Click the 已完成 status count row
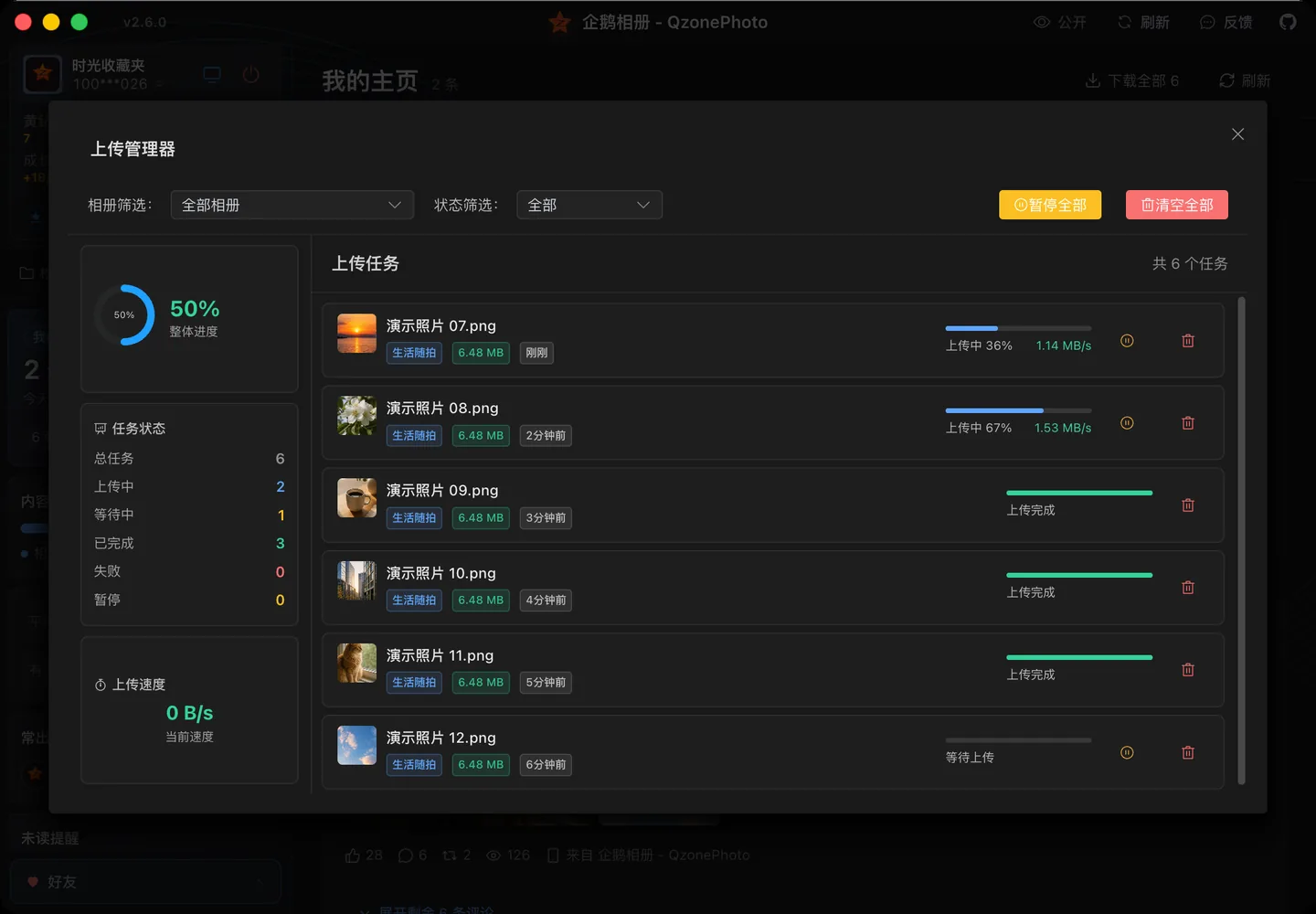 coord(189,543)
